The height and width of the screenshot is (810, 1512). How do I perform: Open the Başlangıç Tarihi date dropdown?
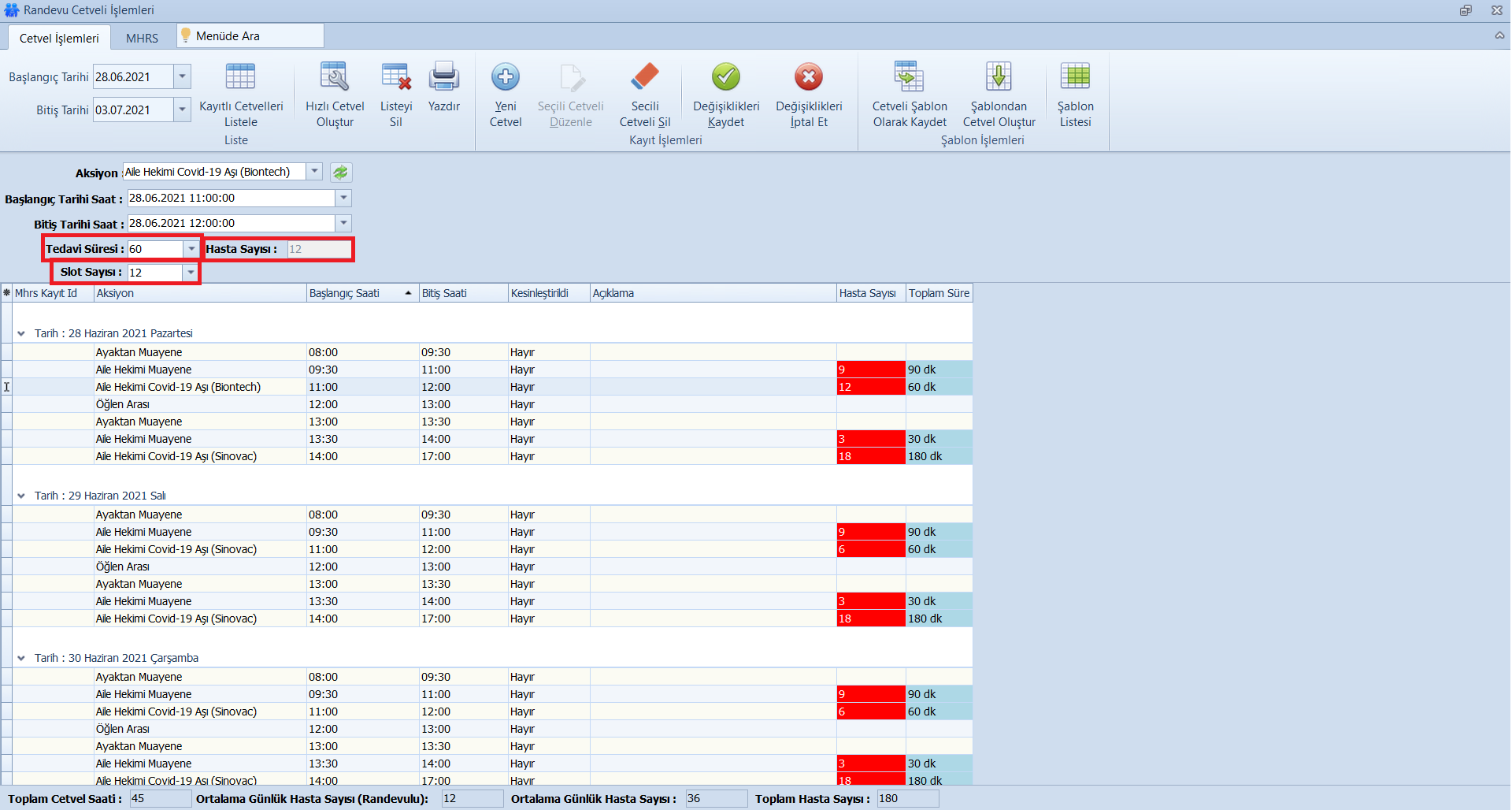(x=182, y=77)
